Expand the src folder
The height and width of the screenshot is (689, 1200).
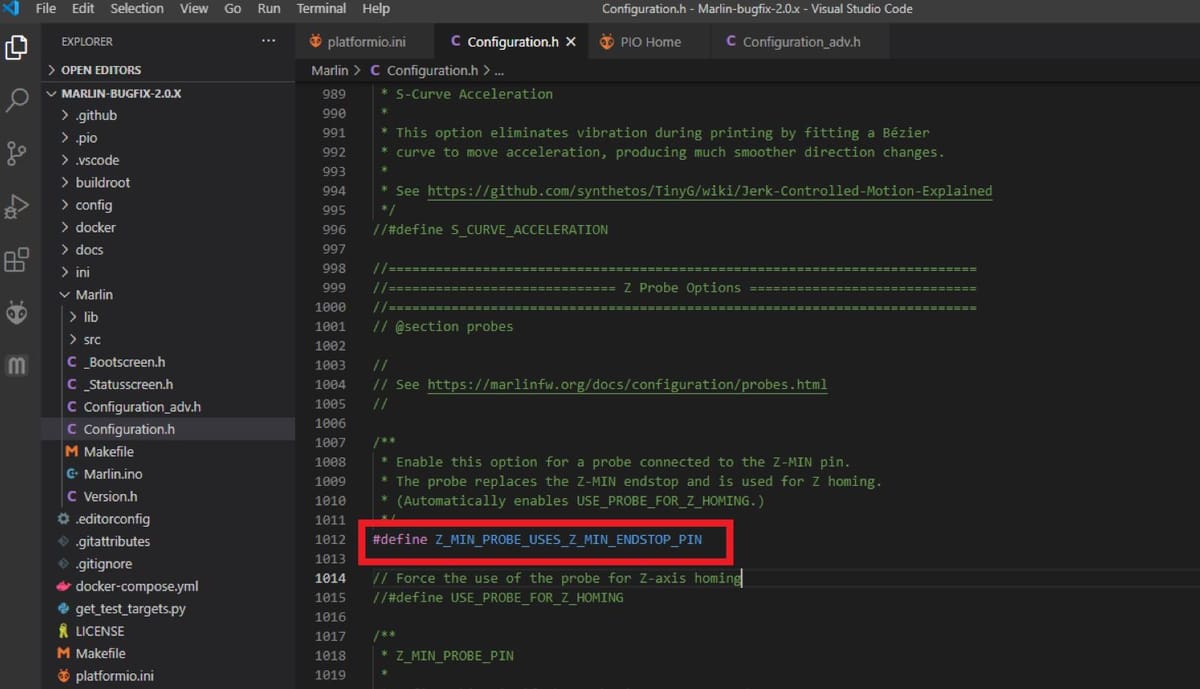[91, 340]
